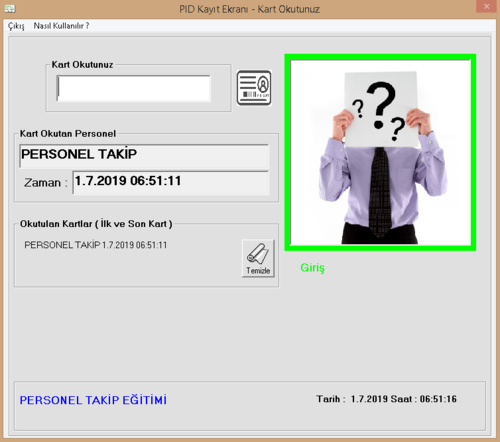The width and height of the screenshot is (500, 442).
Task: Click the Kart Okutan Personel group label
Action: pos(68,134)
